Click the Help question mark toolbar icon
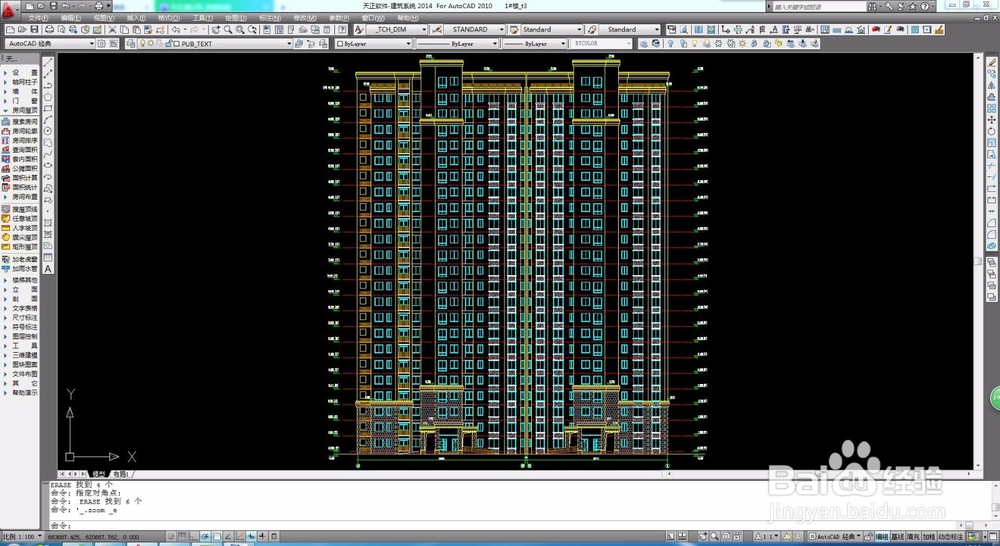This screenshot has width=1000, height=546. [342, 29]
